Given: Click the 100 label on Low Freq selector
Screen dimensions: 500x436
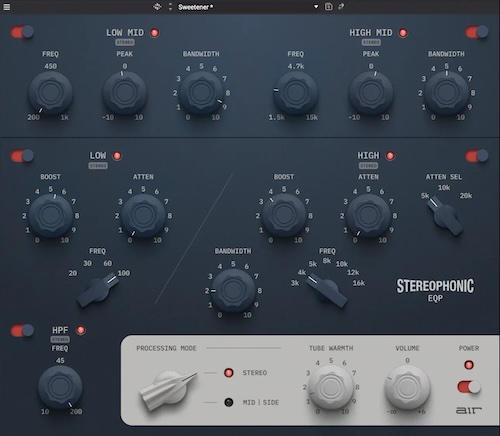Looking at the screenshot, I should pos(124,273).
